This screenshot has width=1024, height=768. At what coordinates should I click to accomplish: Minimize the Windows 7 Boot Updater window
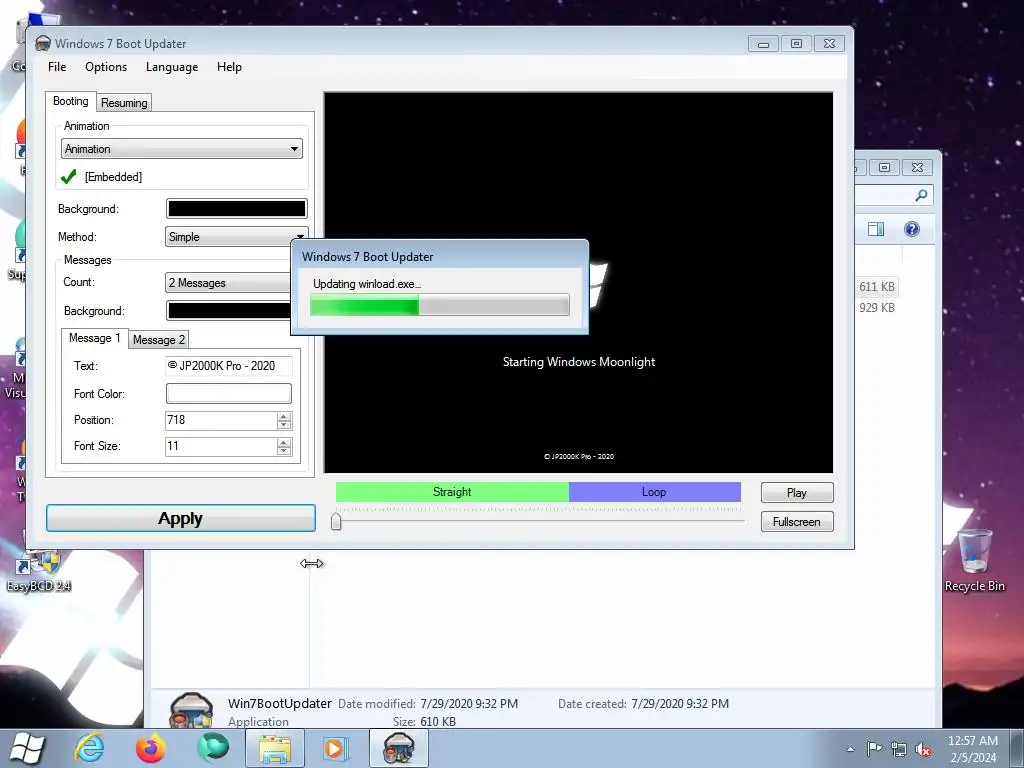[x=763, y=44]
